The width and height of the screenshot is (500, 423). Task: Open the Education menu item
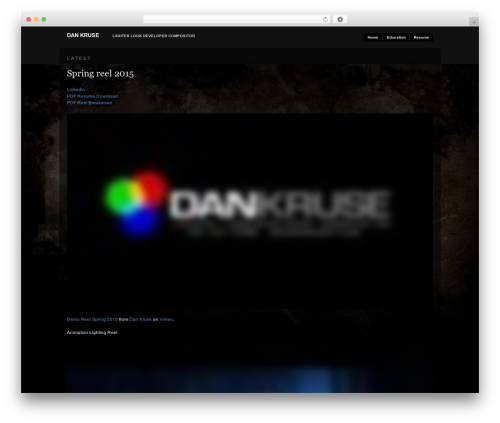pos(396,37)
